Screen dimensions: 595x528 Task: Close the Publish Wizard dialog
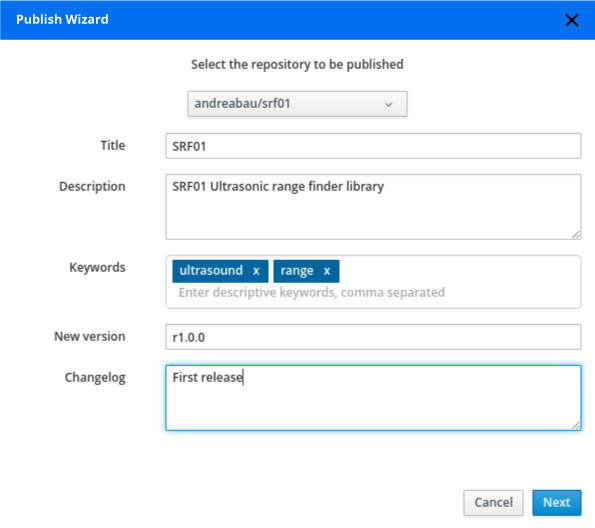pos(571,20)
